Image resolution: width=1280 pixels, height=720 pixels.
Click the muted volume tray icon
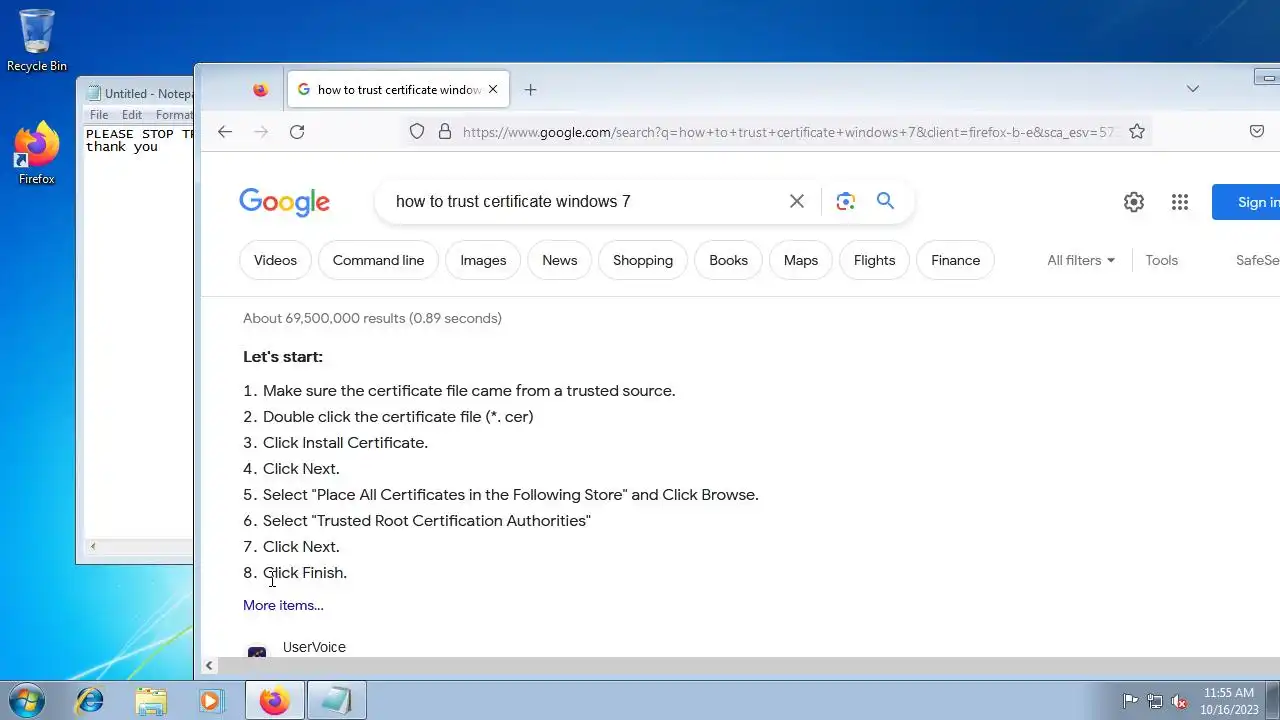coord(1180,701)
